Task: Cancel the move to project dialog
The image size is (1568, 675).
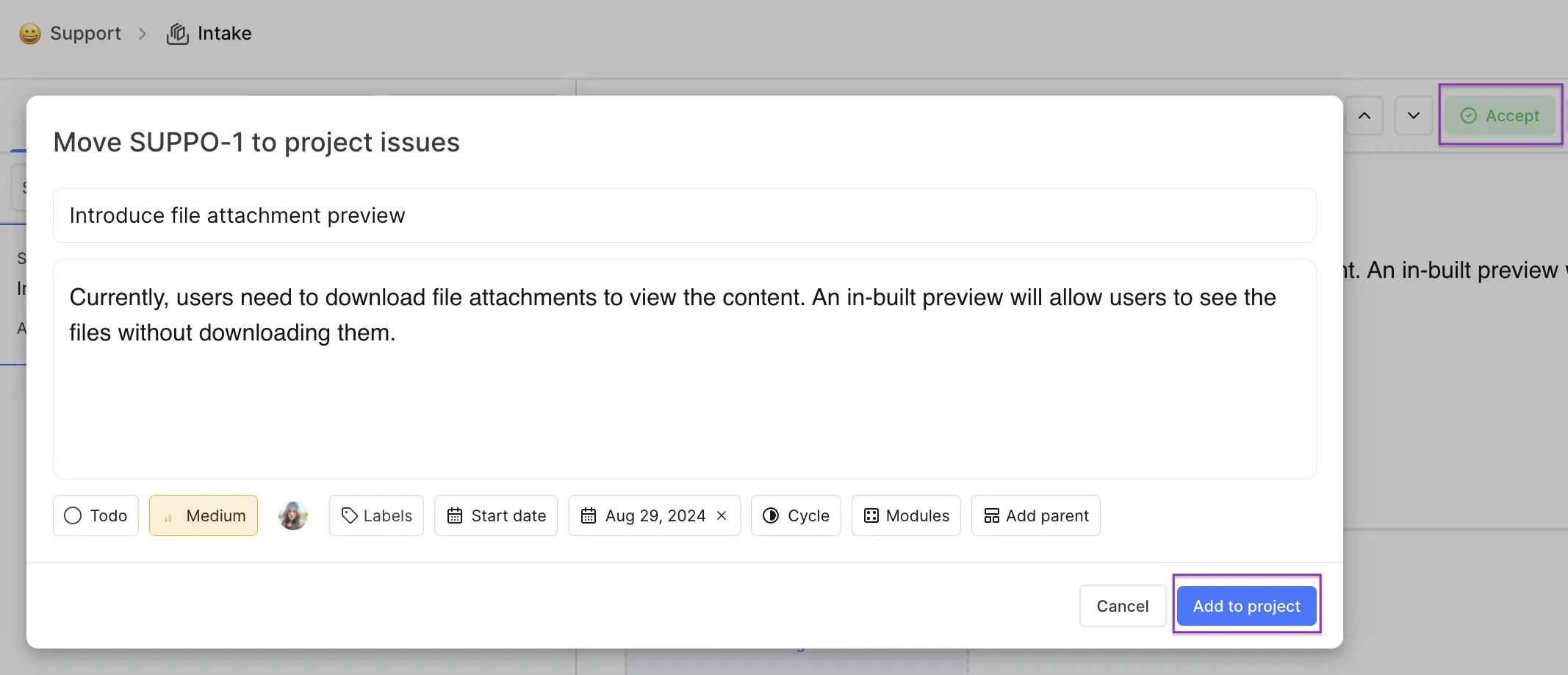Action: tap(1123, 606)
